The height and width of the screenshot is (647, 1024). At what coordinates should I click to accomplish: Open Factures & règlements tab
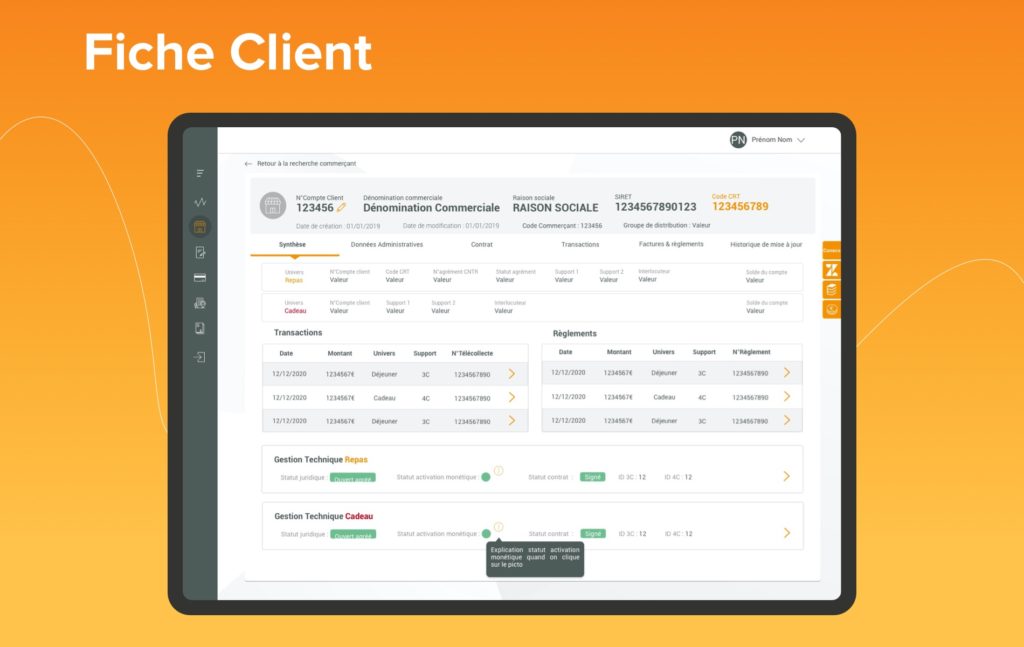(x=671, y=244)
